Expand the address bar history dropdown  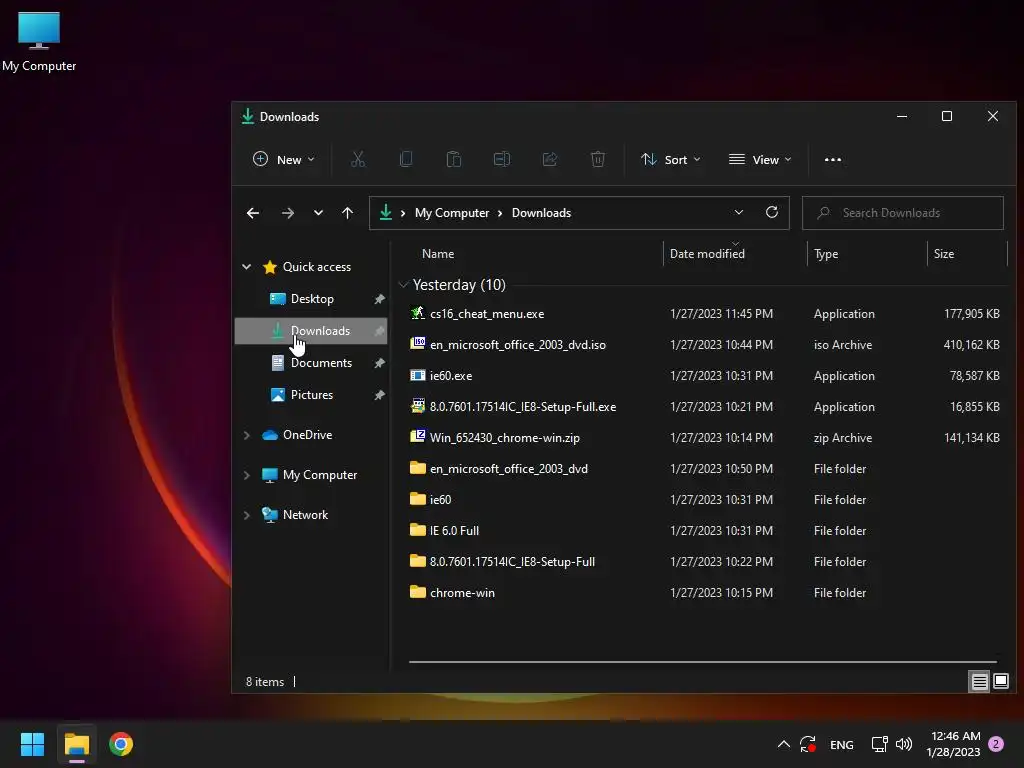(739, 212)
